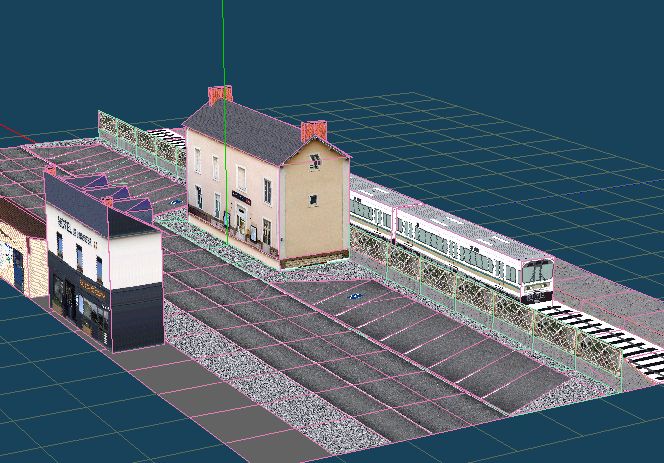Click the right chimney on the station roof
The width and height of the screenshot is (664, 463).
click(313, 130)
